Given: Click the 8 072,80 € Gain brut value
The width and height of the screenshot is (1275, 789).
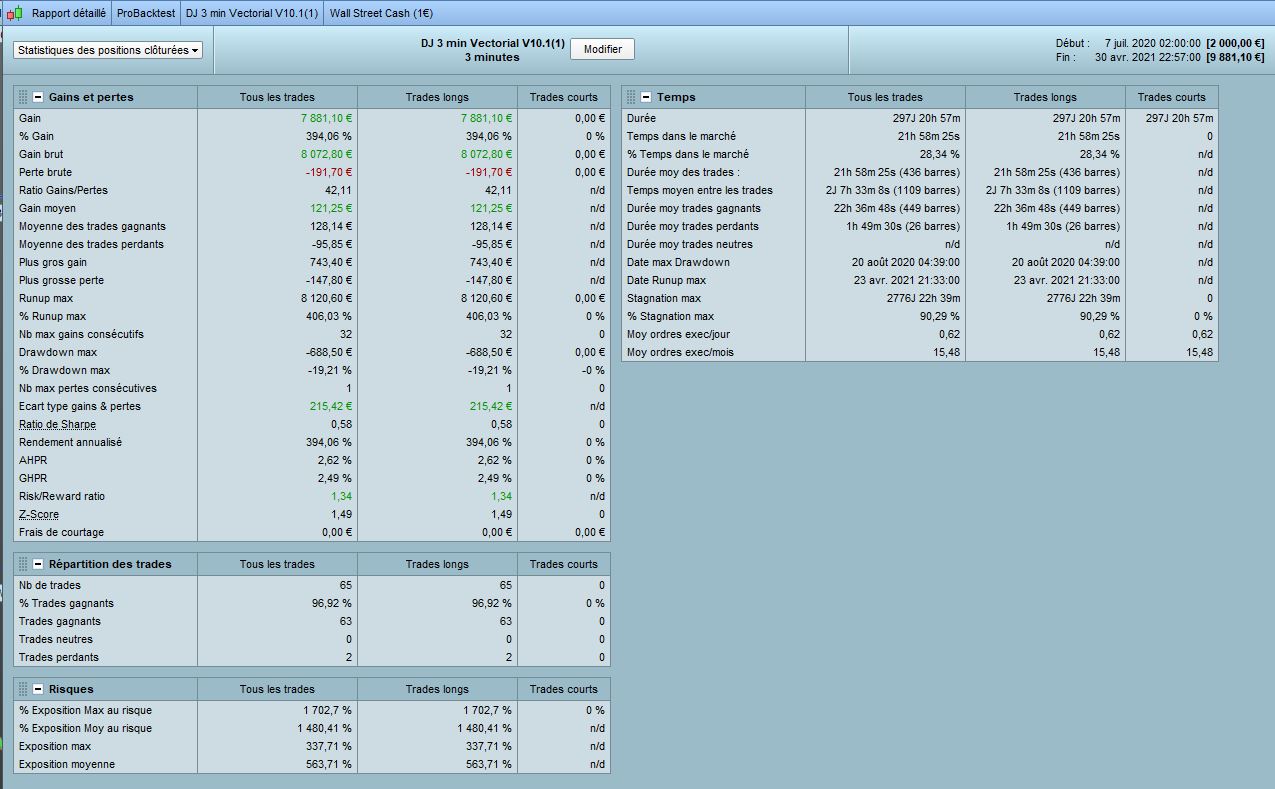Looking at the screenshot, I should pyautogui.click(x=327, y=154).
